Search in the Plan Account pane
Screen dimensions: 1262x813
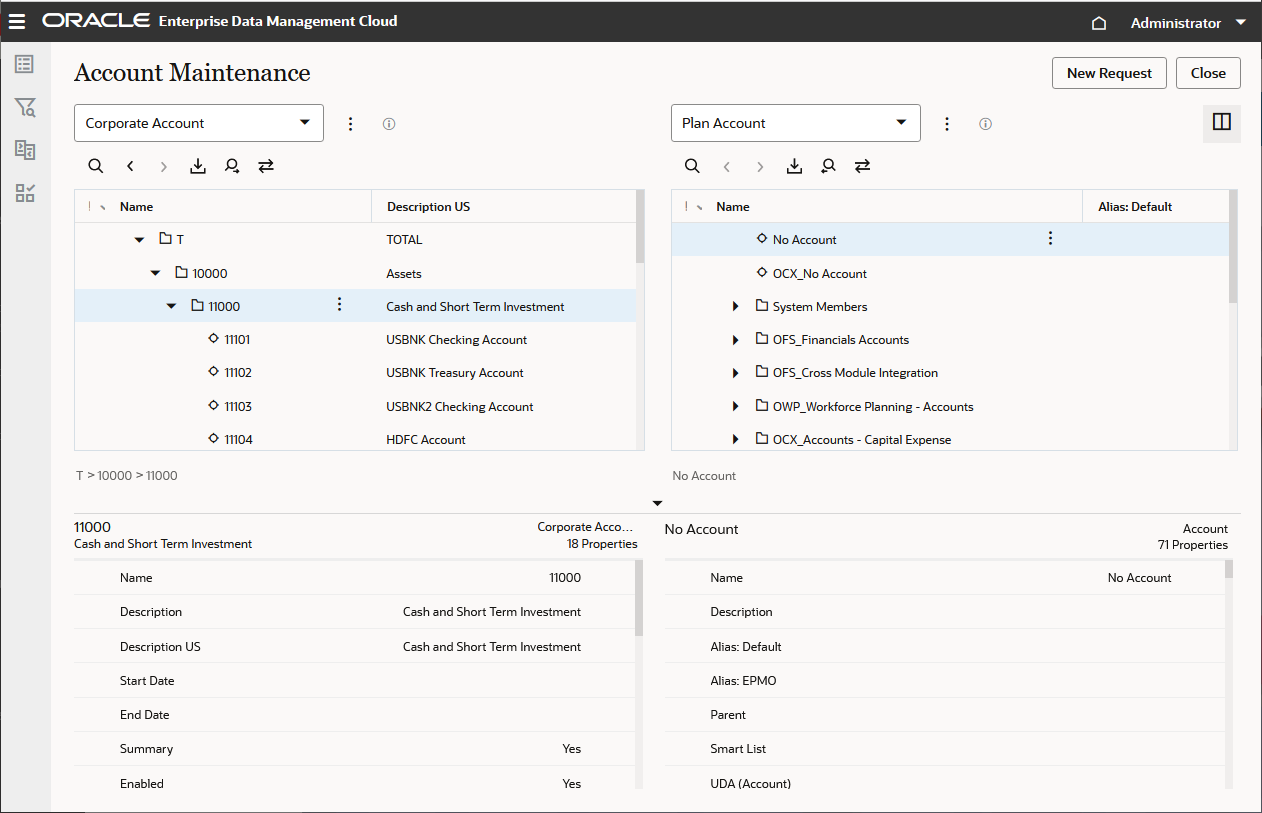[x=692, y=166]
